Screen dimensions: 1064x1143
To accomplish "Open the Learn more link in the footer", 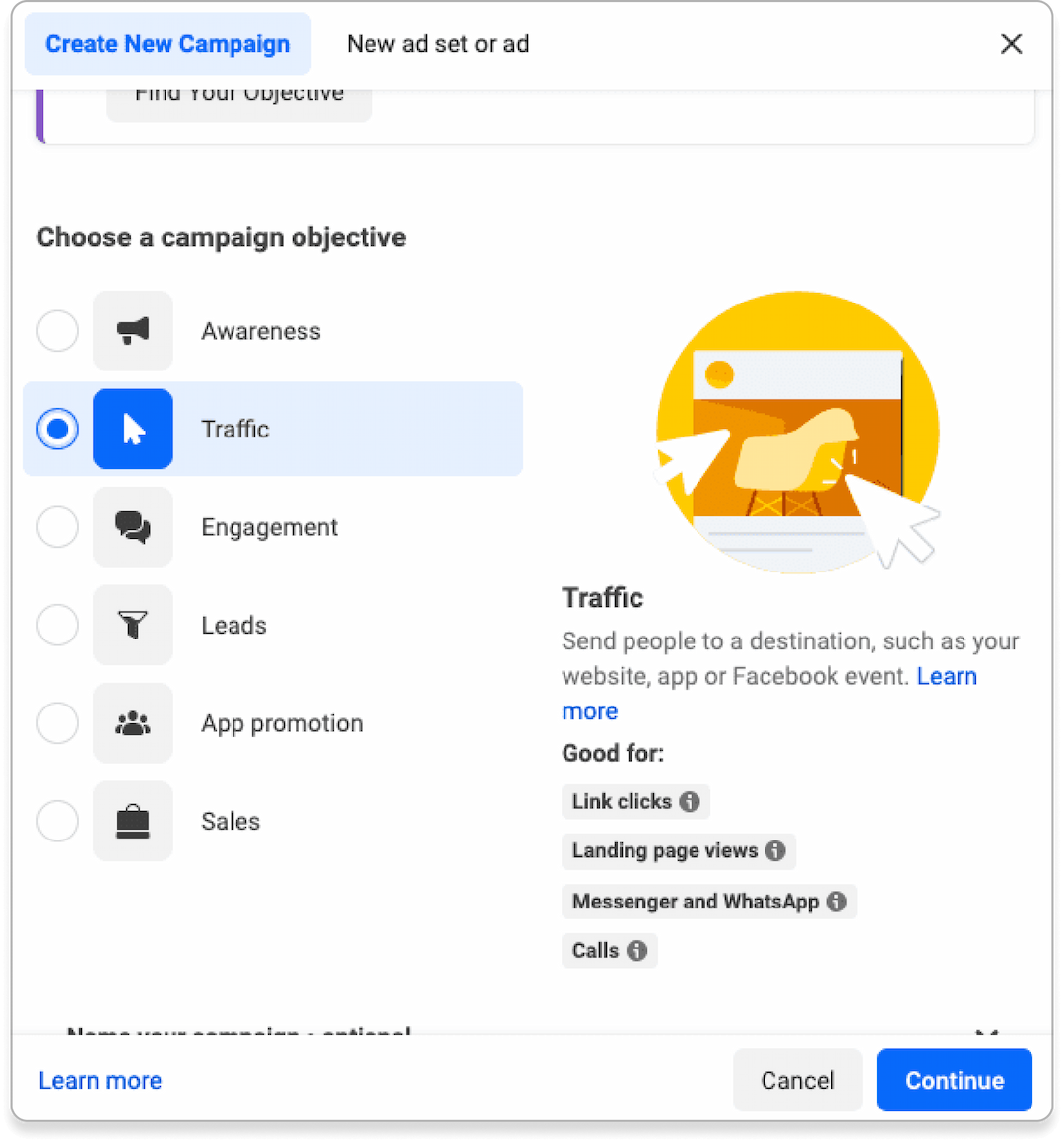I will pyautogui.click(x=100, y=1081).
